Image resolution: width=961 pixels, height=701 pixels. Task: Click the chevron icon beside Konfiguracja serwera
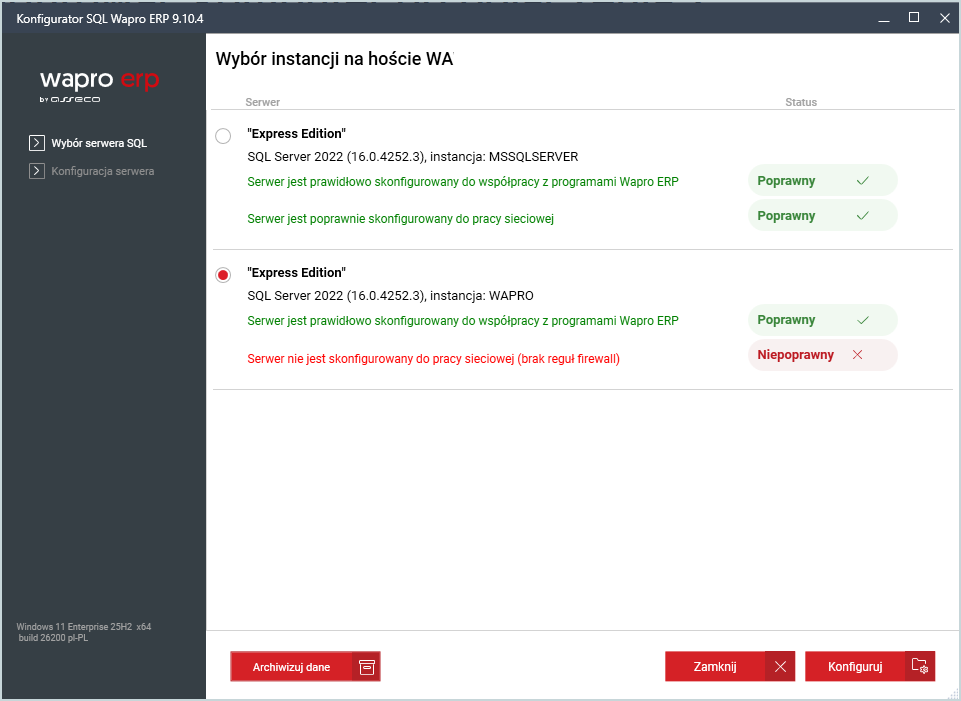click(x=37, y=171)
